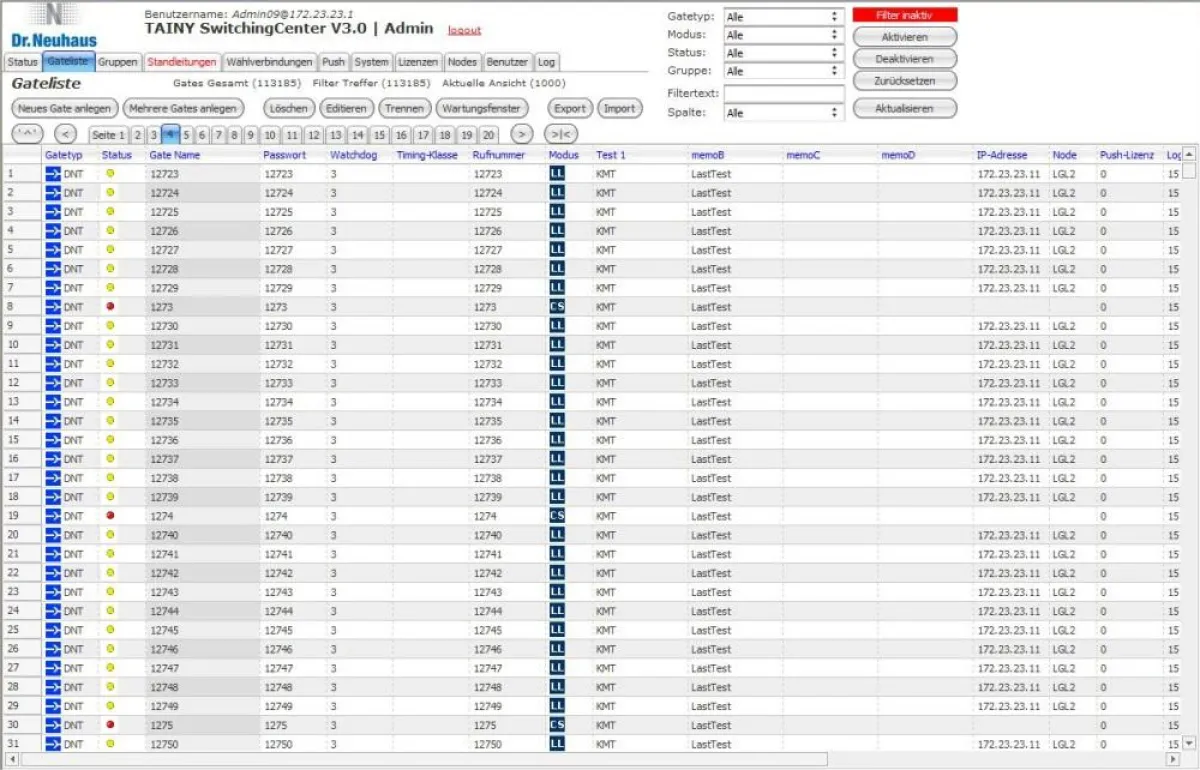Viewport: 1200px width, 770px height.
Task: Click the red status indicator for gate 1273
Action: [x=110, y=307]
